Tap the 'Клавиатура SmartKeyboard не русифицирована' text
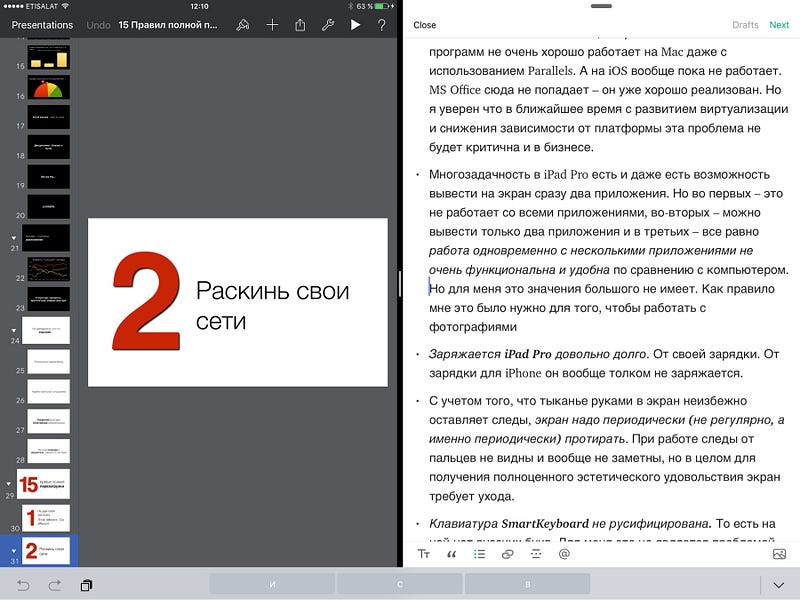 [569, 523]
